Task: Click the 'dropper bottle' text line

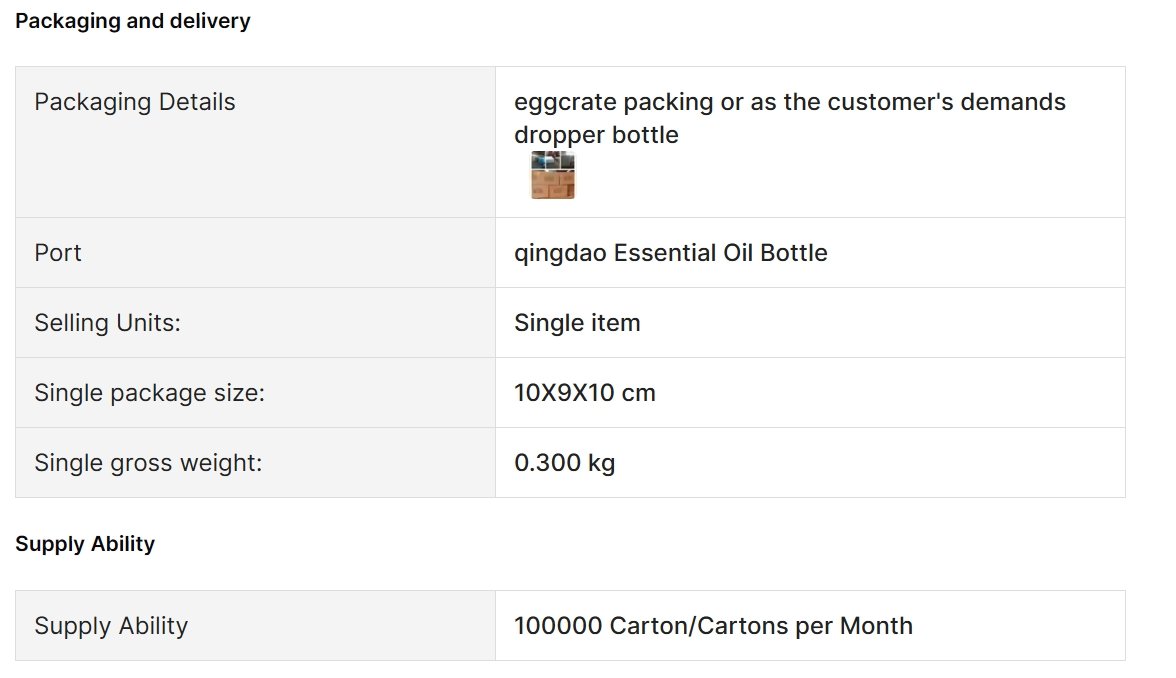Action: [596, 135]
